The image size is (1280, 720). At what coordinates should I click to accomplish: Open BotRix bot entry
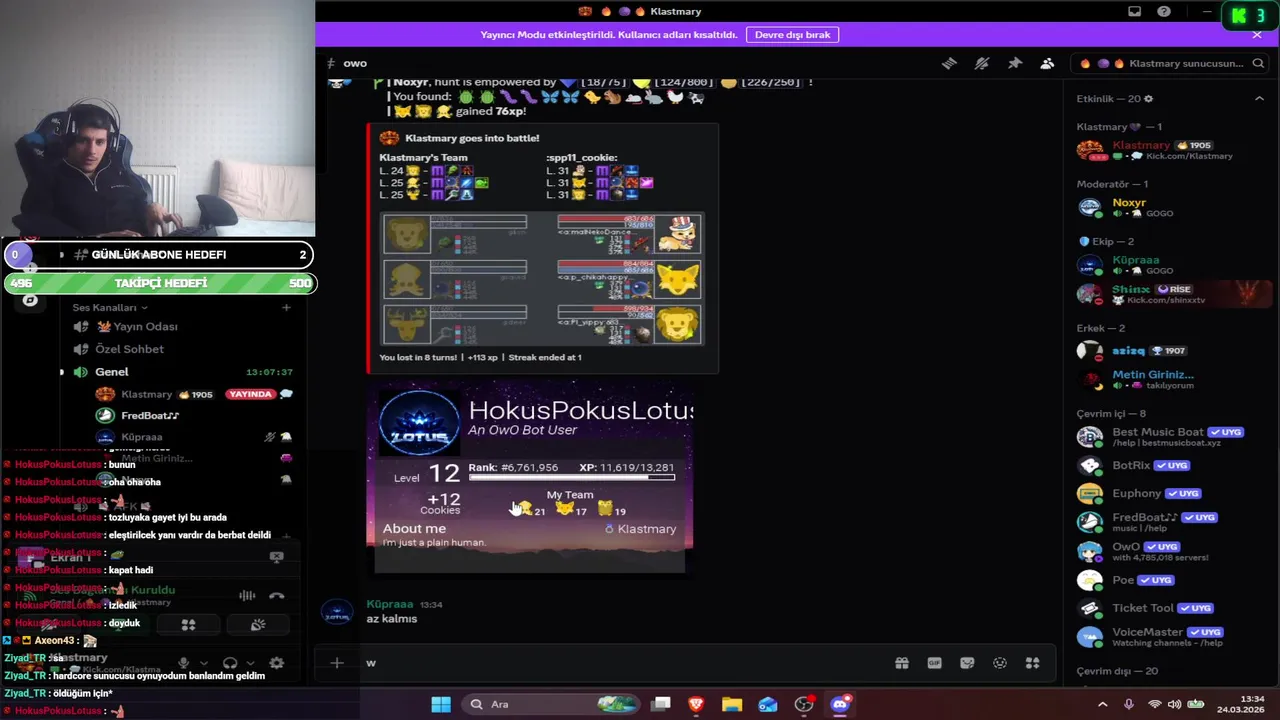1170,465
